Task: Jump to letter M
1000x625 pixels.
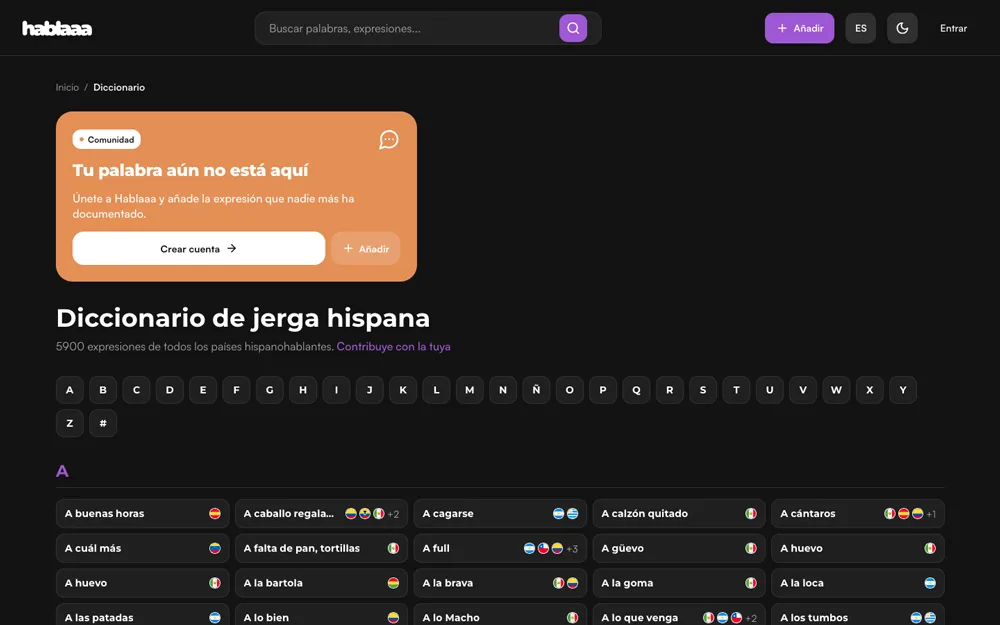Action: 469,390
